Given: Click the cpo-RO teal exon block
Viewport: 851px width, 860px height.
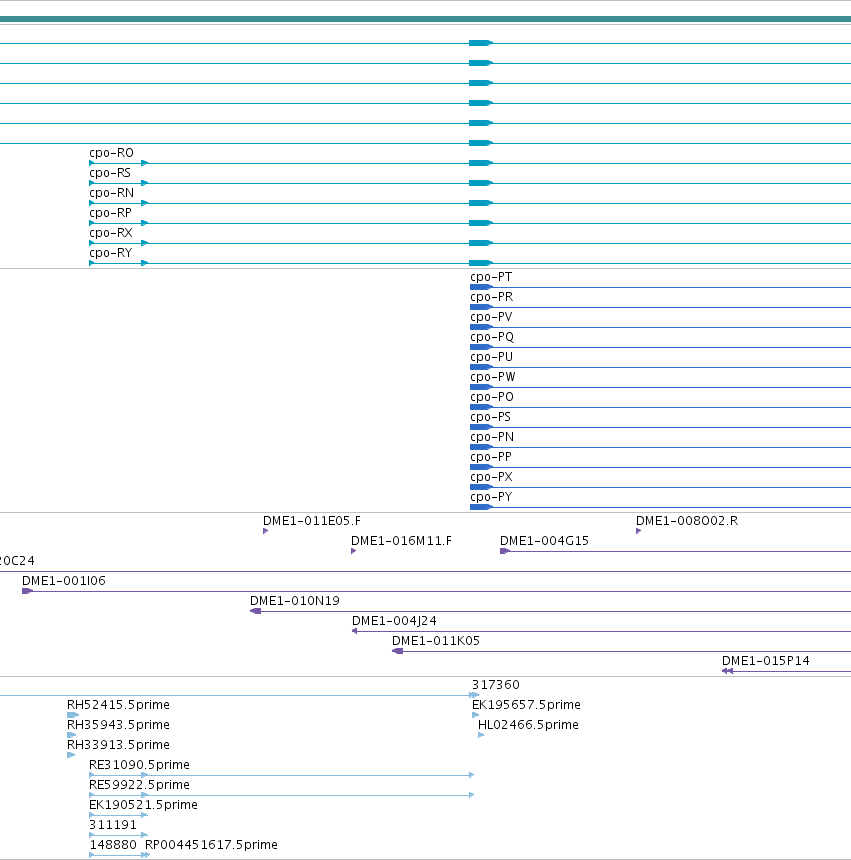Looking at the screenshot, I should tap(481, 163).
